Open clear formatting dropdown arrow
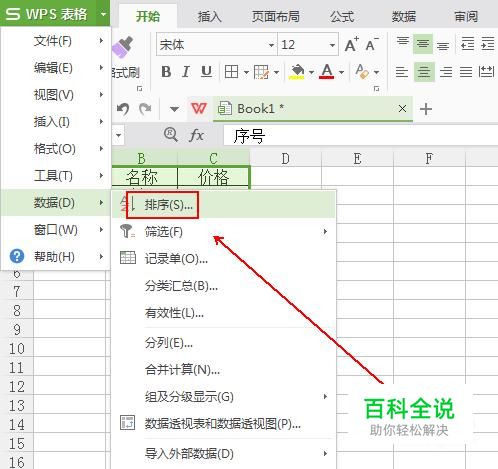Viewport: 498px width, 469px height. coord(376,72)
